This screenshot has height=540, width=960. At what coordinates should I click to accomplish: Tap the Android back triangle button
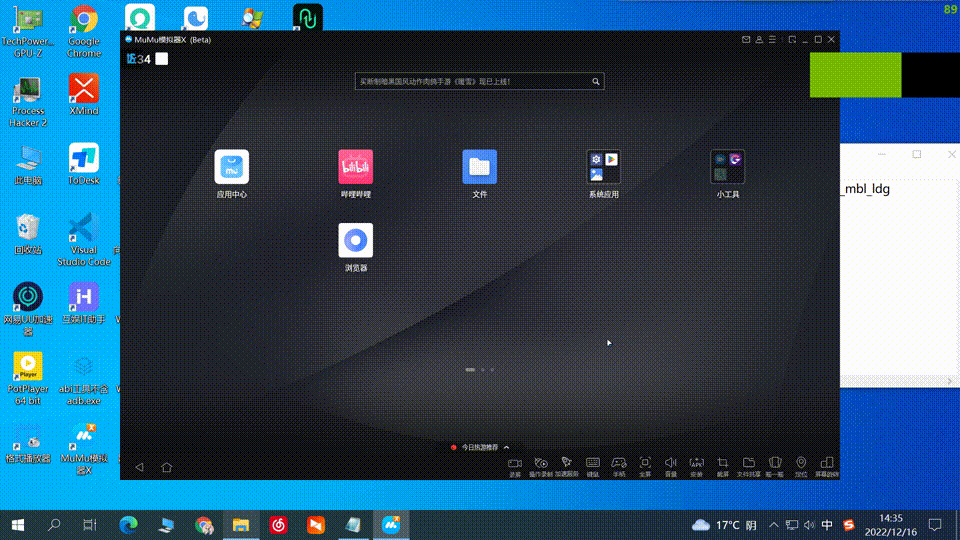click(x=140, y=467)
